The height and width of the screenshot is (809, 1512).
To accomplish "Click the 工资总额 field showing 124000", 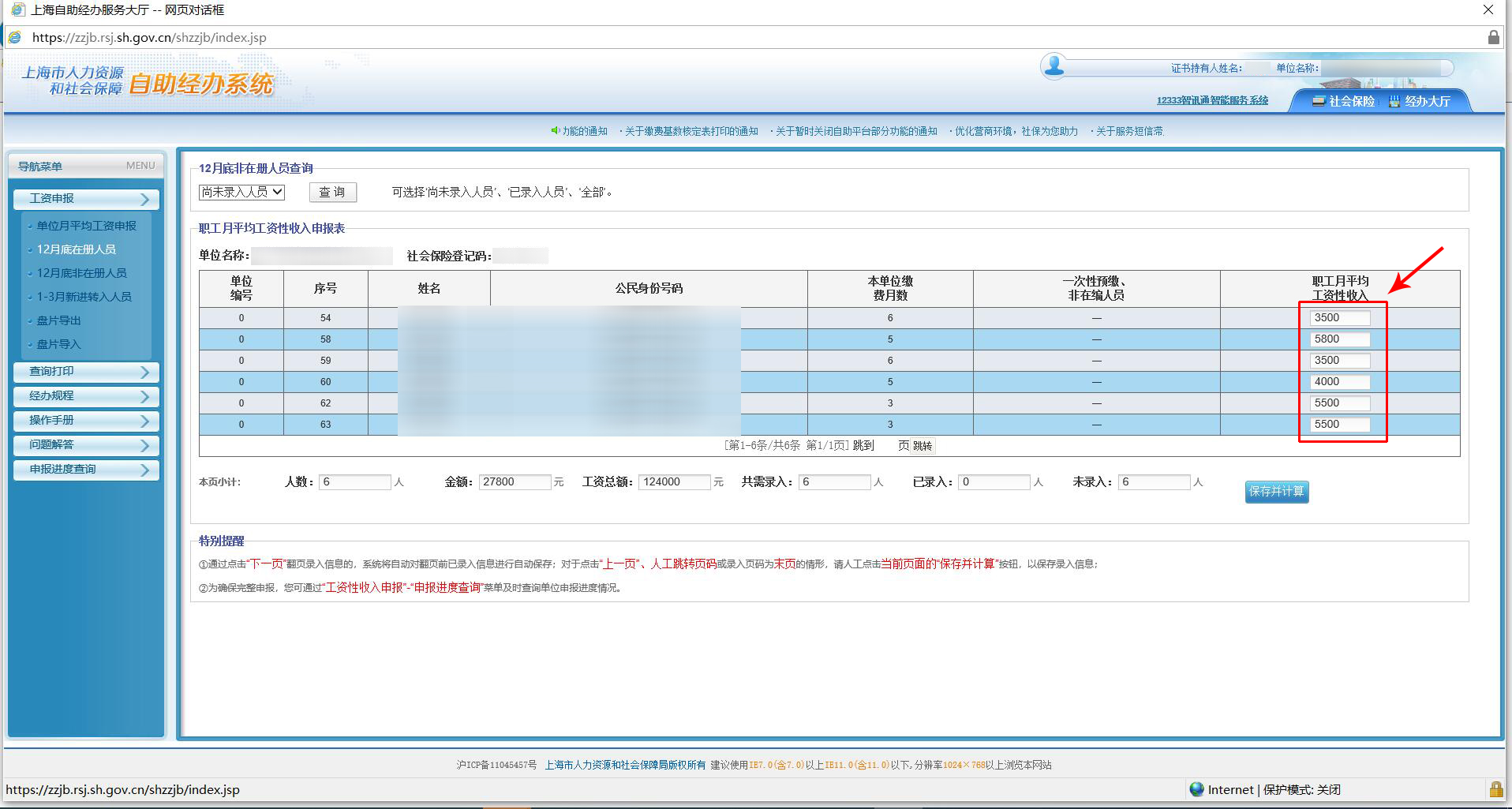I will [x=675, y=482].
